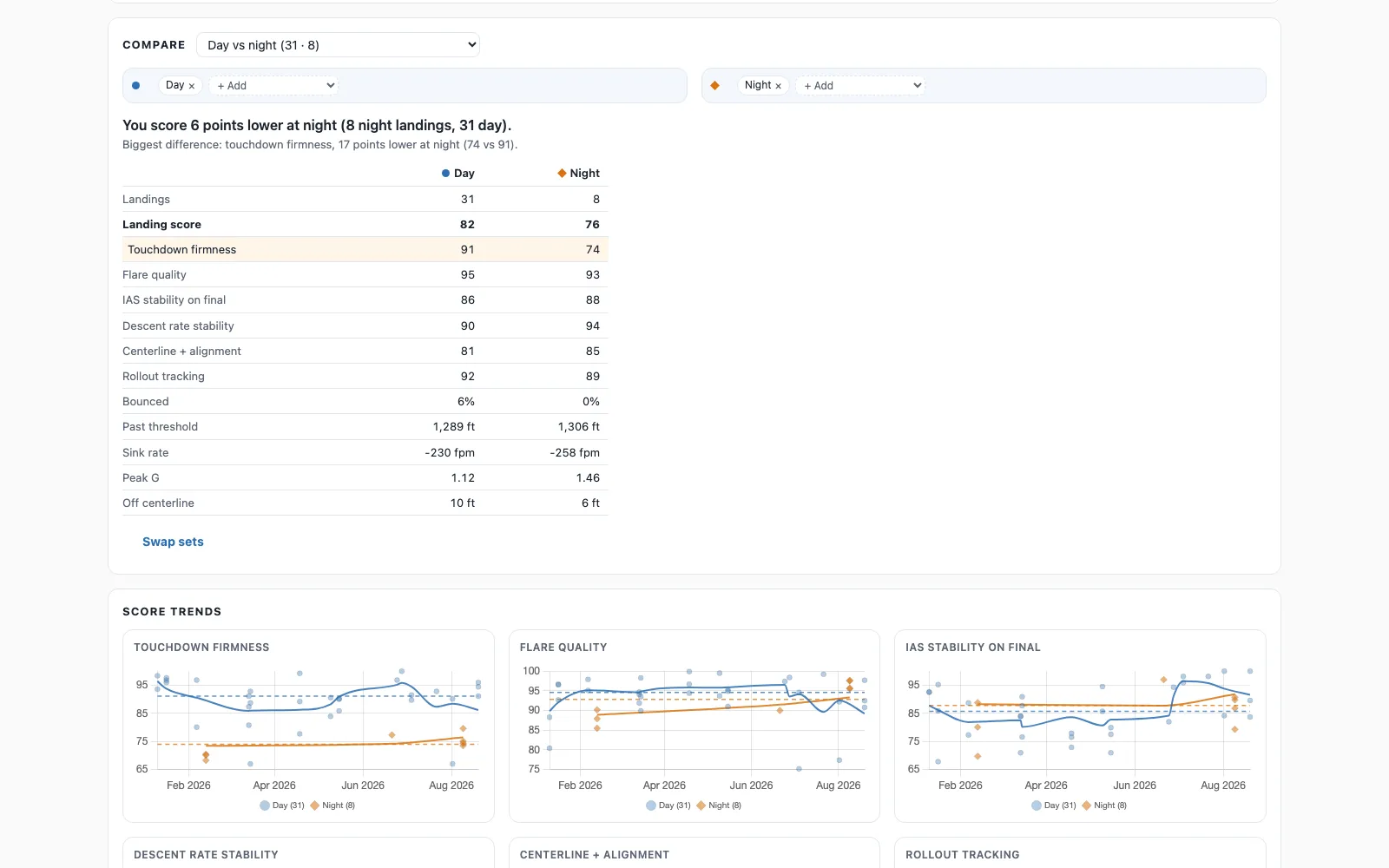Toggle Day (31) legend in Flare Quality chart
The width and height of the screenshot is (1389, 868).
(x=668, y=806)
